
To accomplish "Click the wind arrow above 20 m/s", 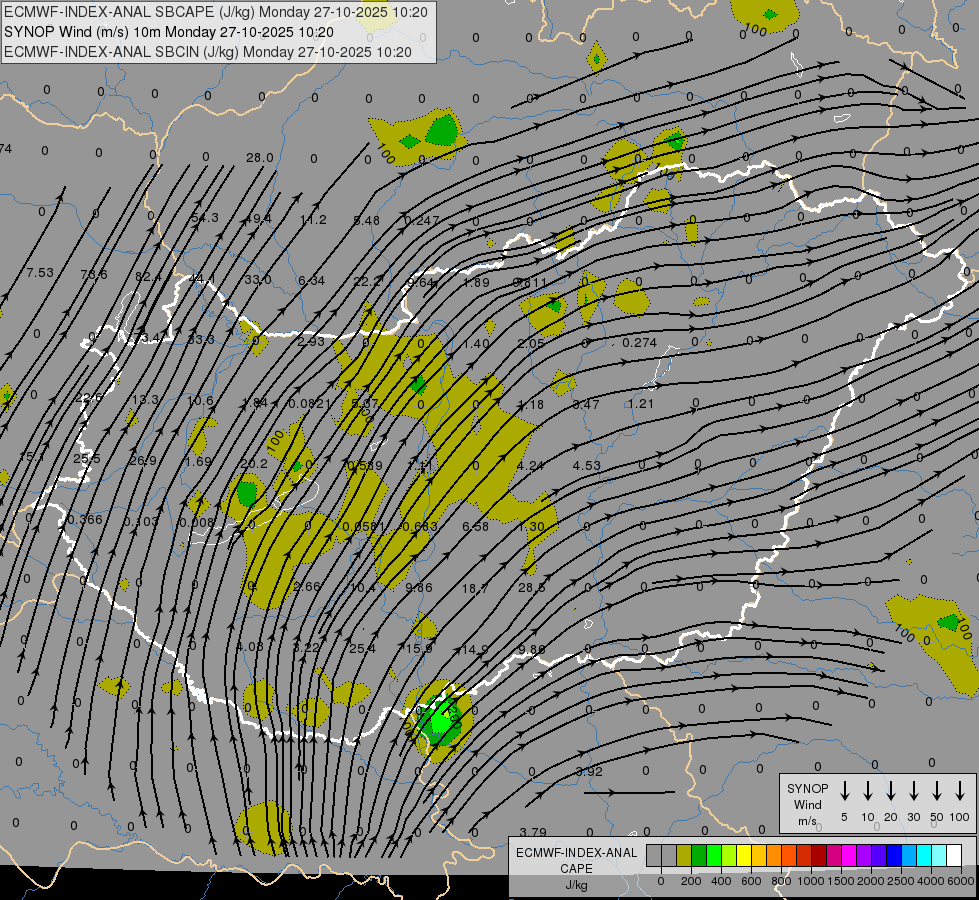I will [890, 790].
